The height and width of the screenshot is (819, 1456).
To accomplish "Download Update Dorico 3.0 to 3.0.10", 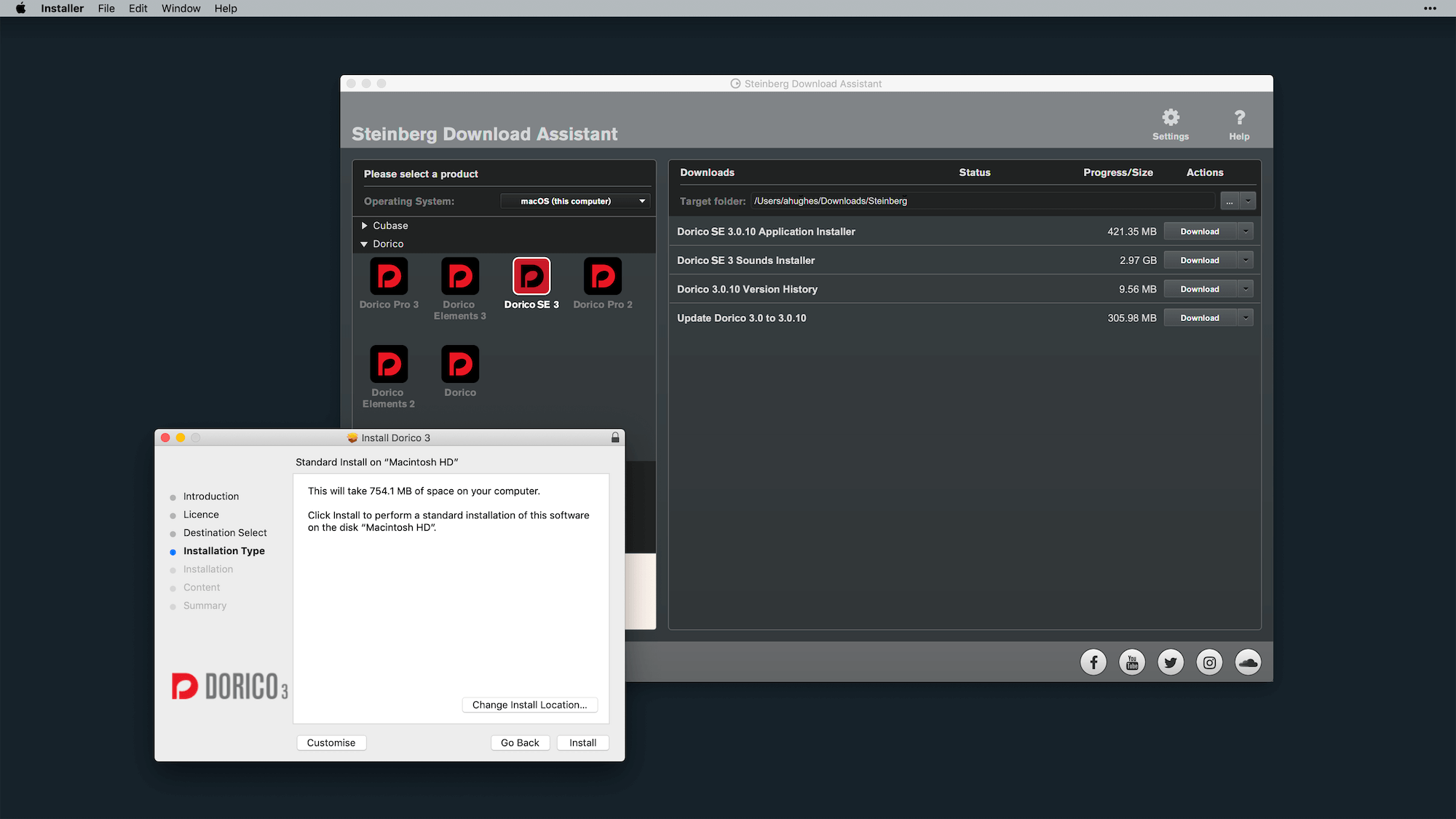I will pyautogui.click(x=1200, y=317).
